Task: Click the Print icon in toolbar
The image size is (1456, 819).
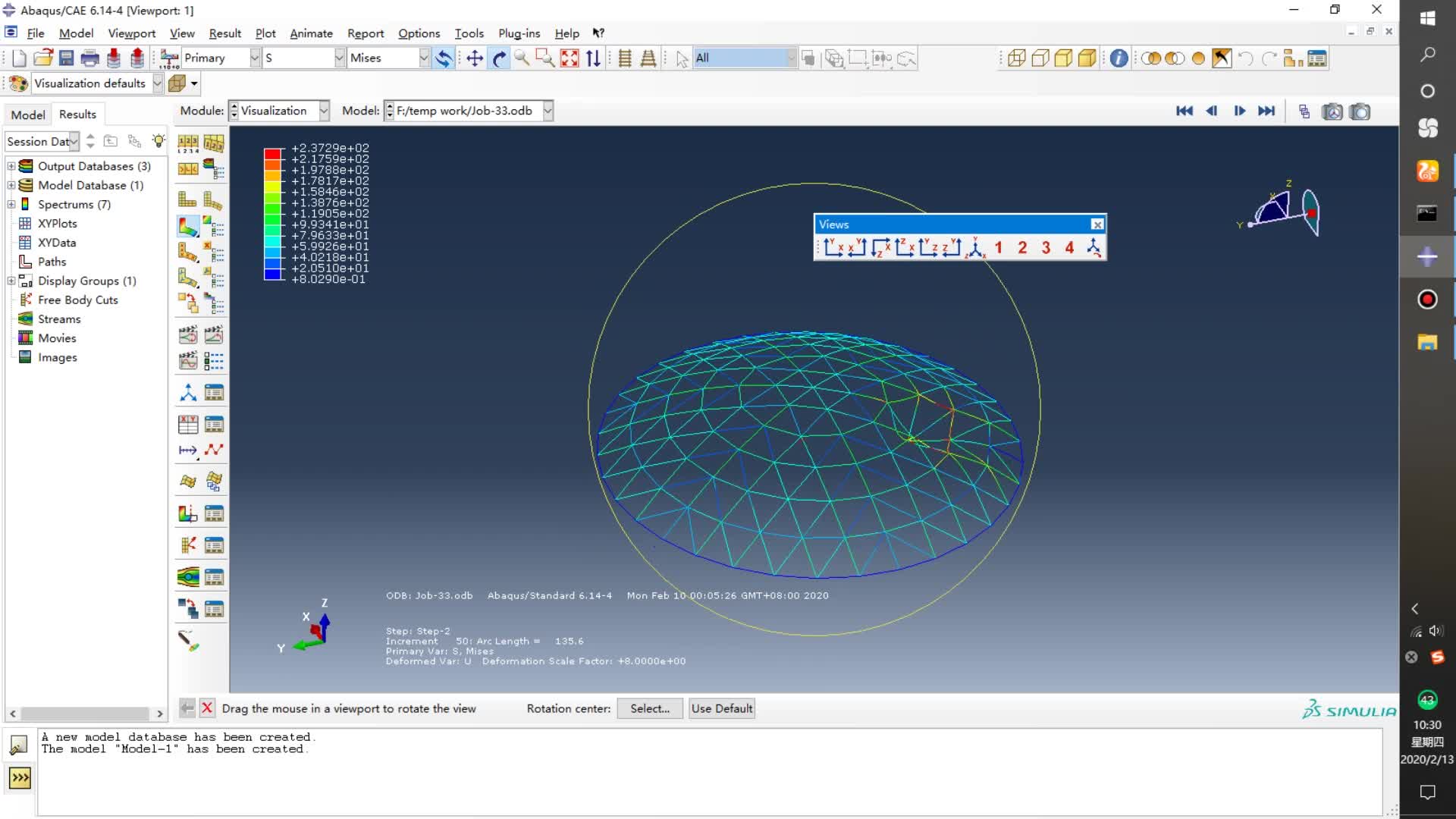Action: pyautogui.click(x=89, y=58)
